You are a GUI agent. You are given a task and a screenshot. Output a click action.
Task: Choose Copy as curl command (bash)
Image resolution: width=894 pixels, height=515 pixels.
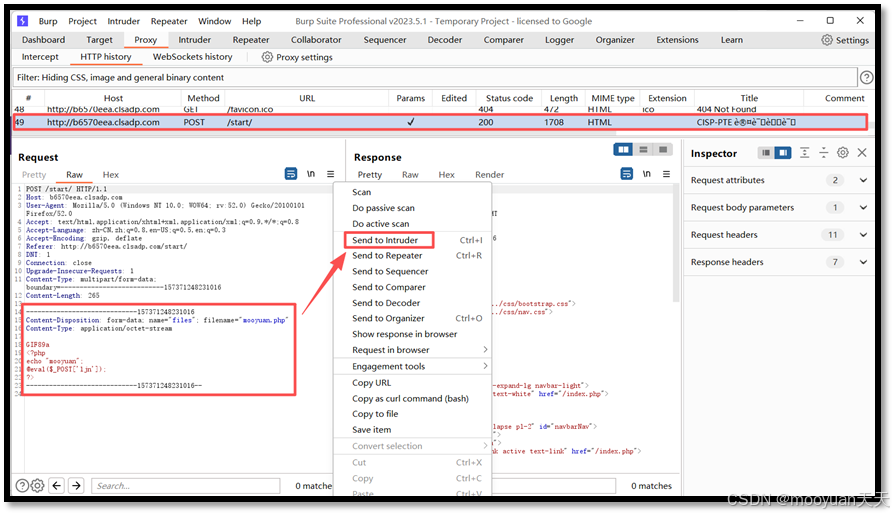coord(412,399)
